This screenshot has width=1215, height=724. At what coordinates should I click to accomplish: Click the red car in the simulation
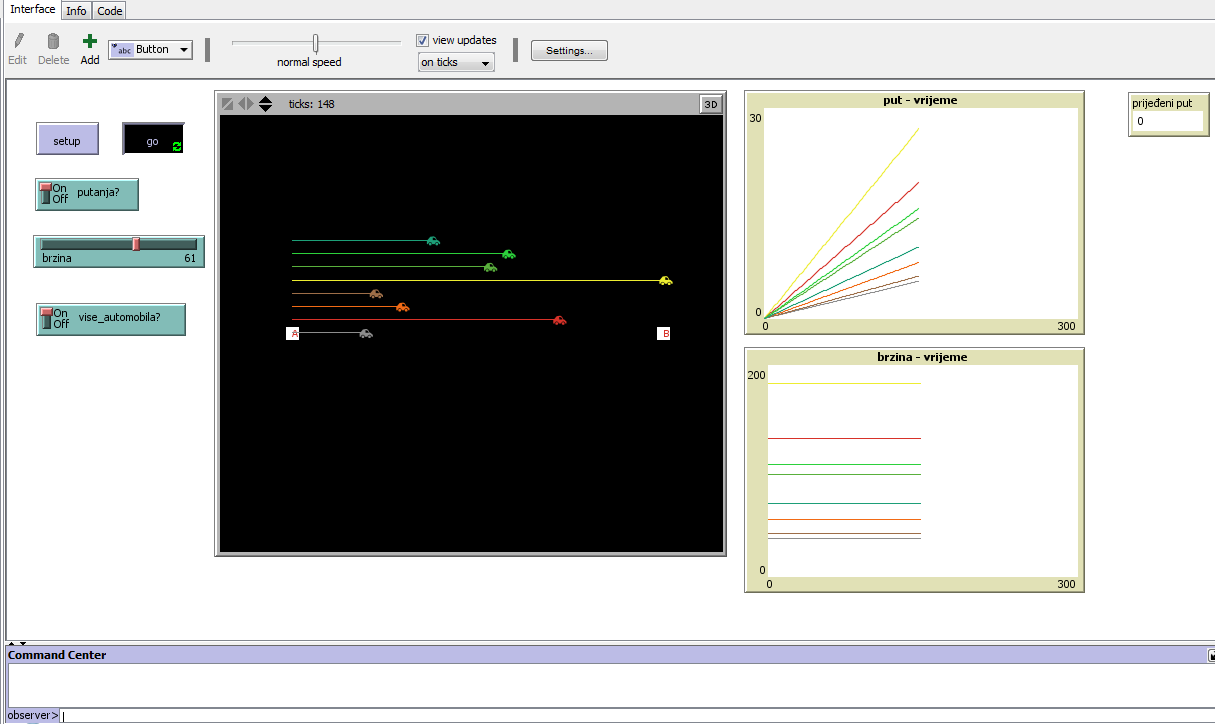[559, 320]
